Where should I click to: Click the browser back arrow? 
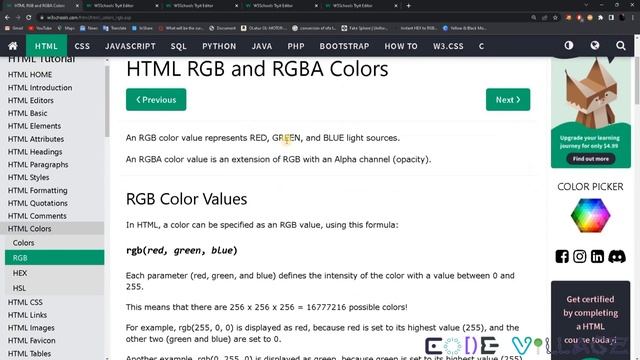tap(7, 18)
